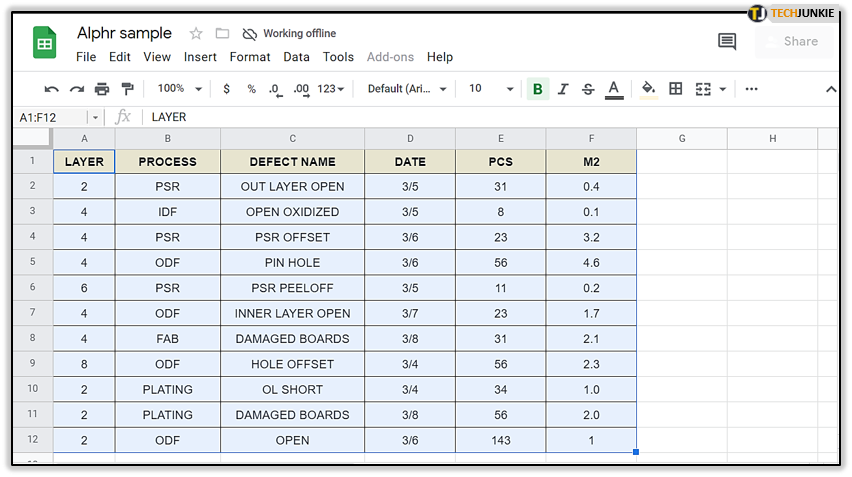Screen dimensions: 852x477
Task: Click the cell with value 143
Action: point(500,441)
